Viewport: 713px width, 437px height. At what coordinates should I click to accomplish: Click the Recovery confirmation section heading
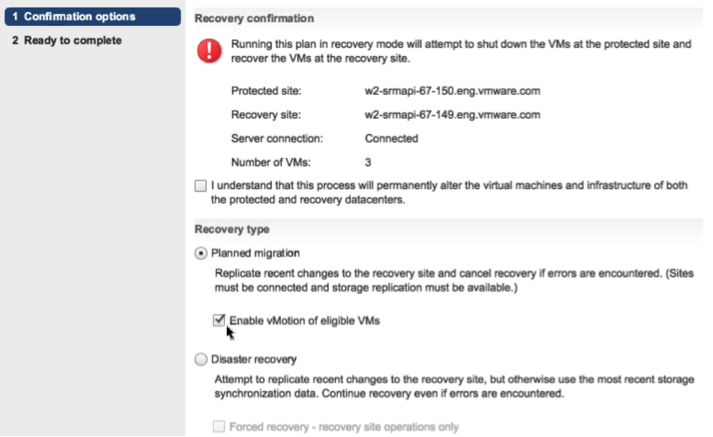pos(253,18)
